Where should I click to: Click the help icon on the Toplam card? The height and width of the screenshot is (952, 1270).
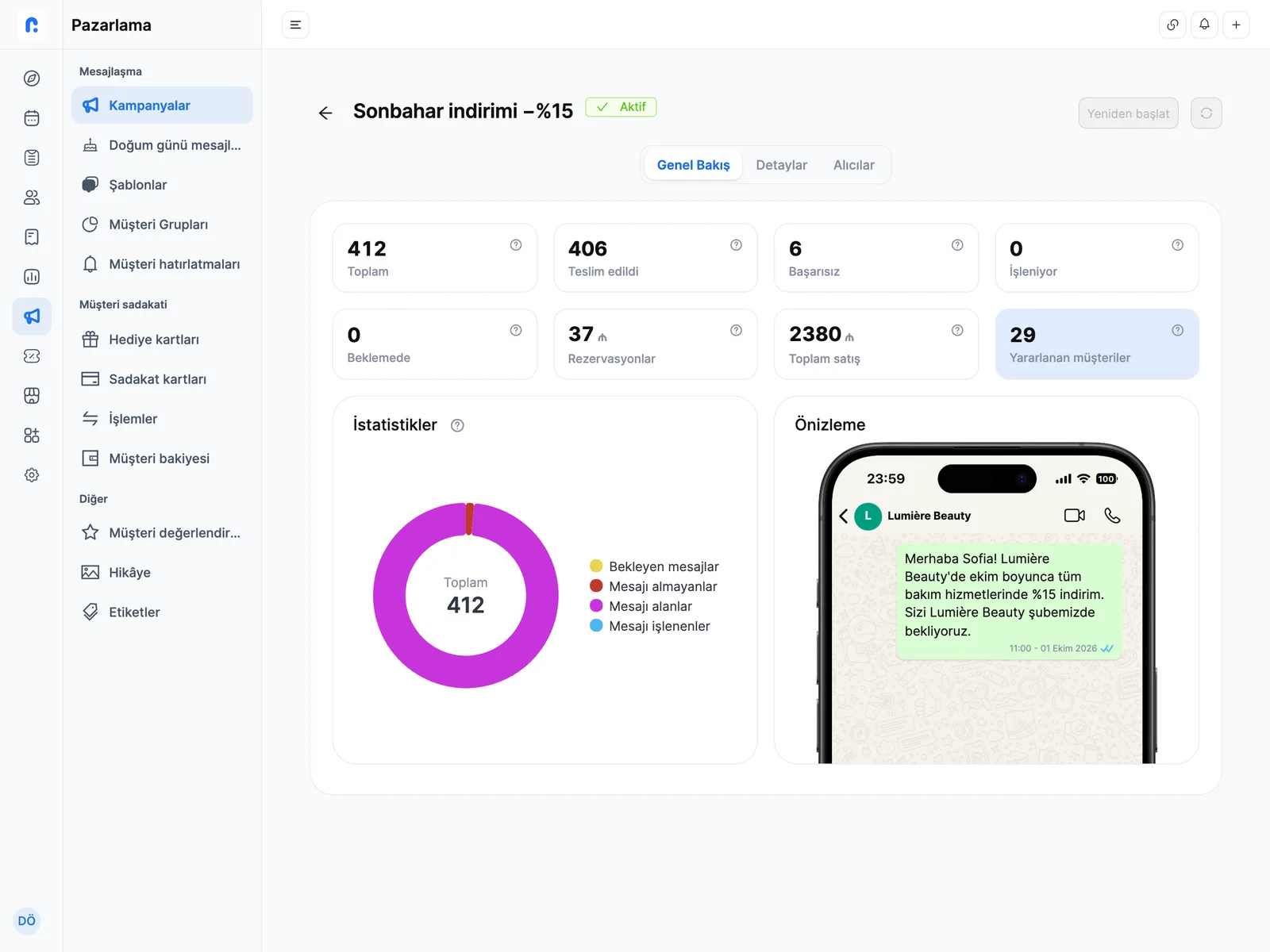pyautogui.click(x=516, y=245)
